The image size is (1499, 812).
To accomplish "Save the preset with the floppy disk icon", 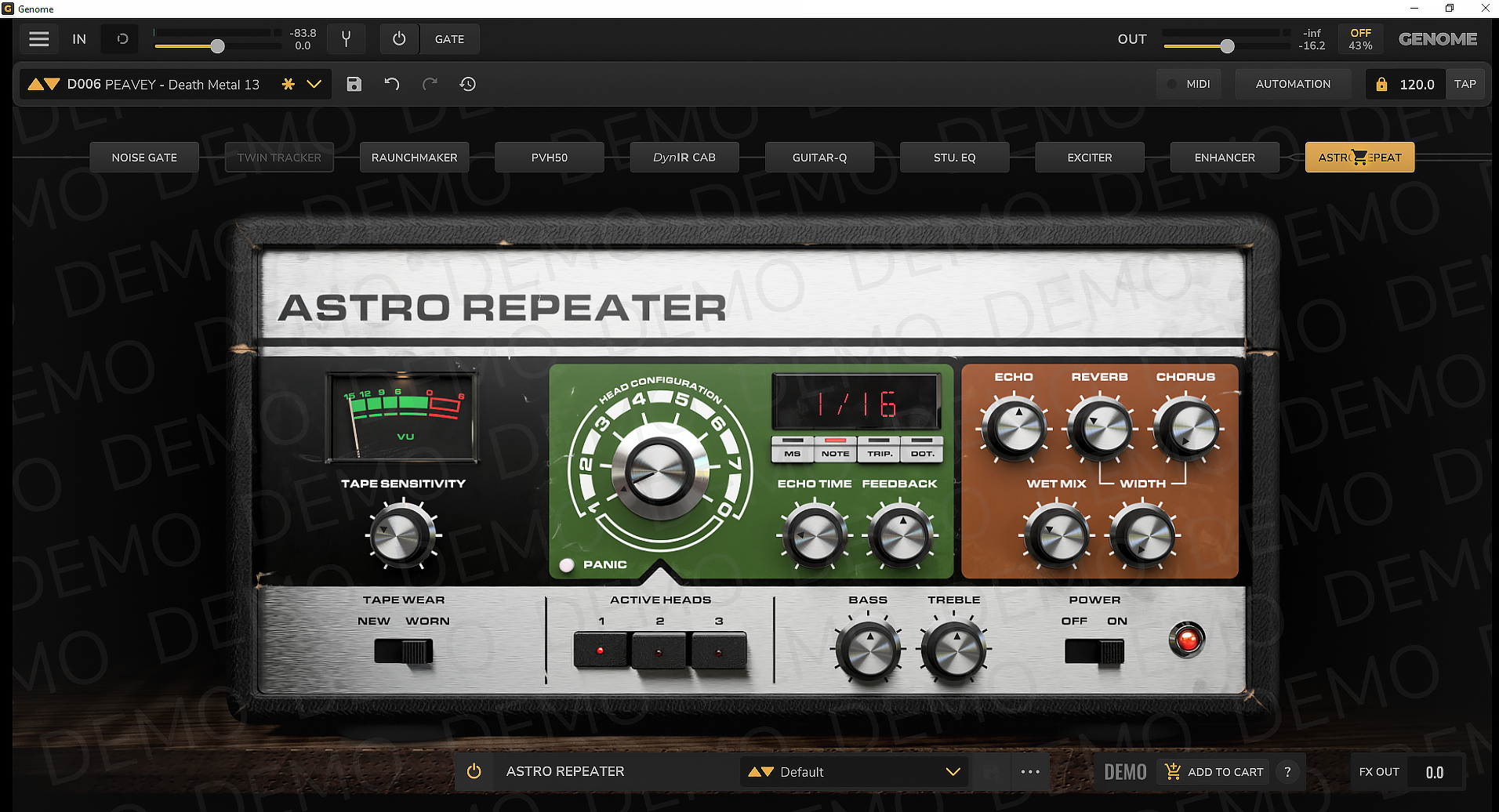I will point(354,84).
